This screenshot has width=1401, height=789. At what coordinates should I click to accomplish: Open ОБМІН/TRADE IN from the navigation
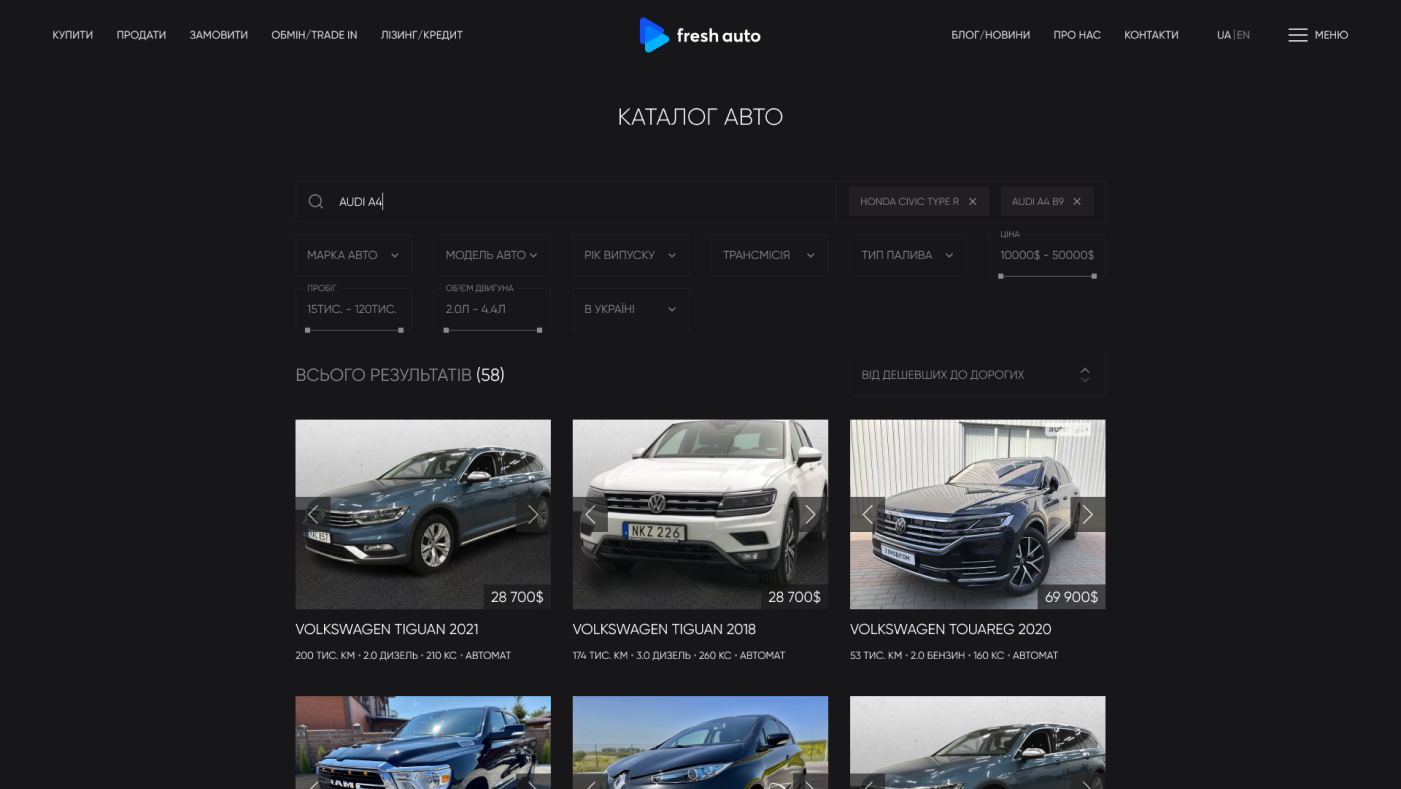click(314, 35)
